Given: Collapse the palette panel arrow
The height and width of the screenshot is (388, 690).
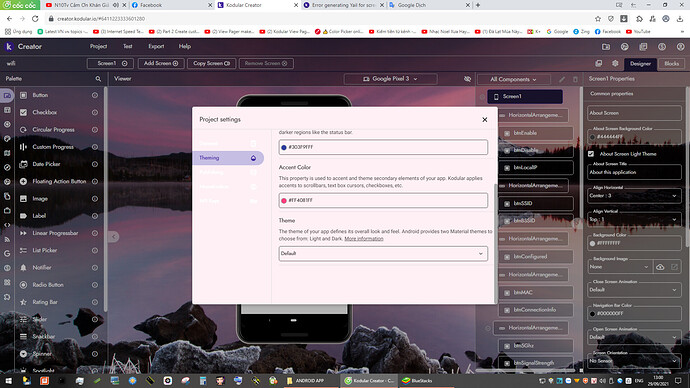Looking at the screenshot, I should (x=113, y=237).
